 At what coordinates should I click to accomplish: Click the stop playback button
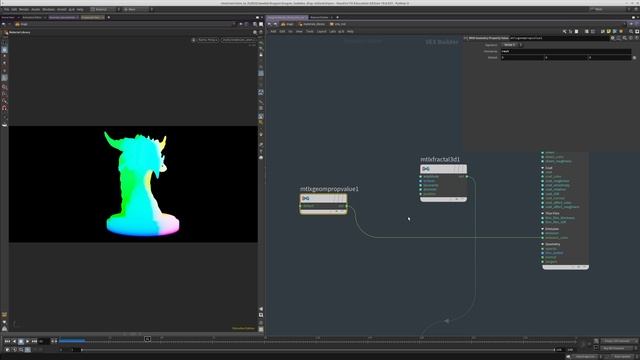(x=21, y=341)
